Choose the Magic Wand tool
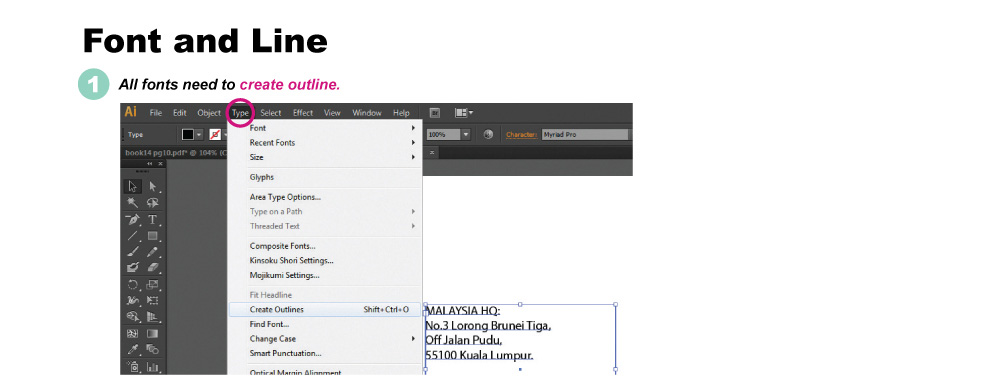This screenshot has width=1000, height=382. pos(133,203)
